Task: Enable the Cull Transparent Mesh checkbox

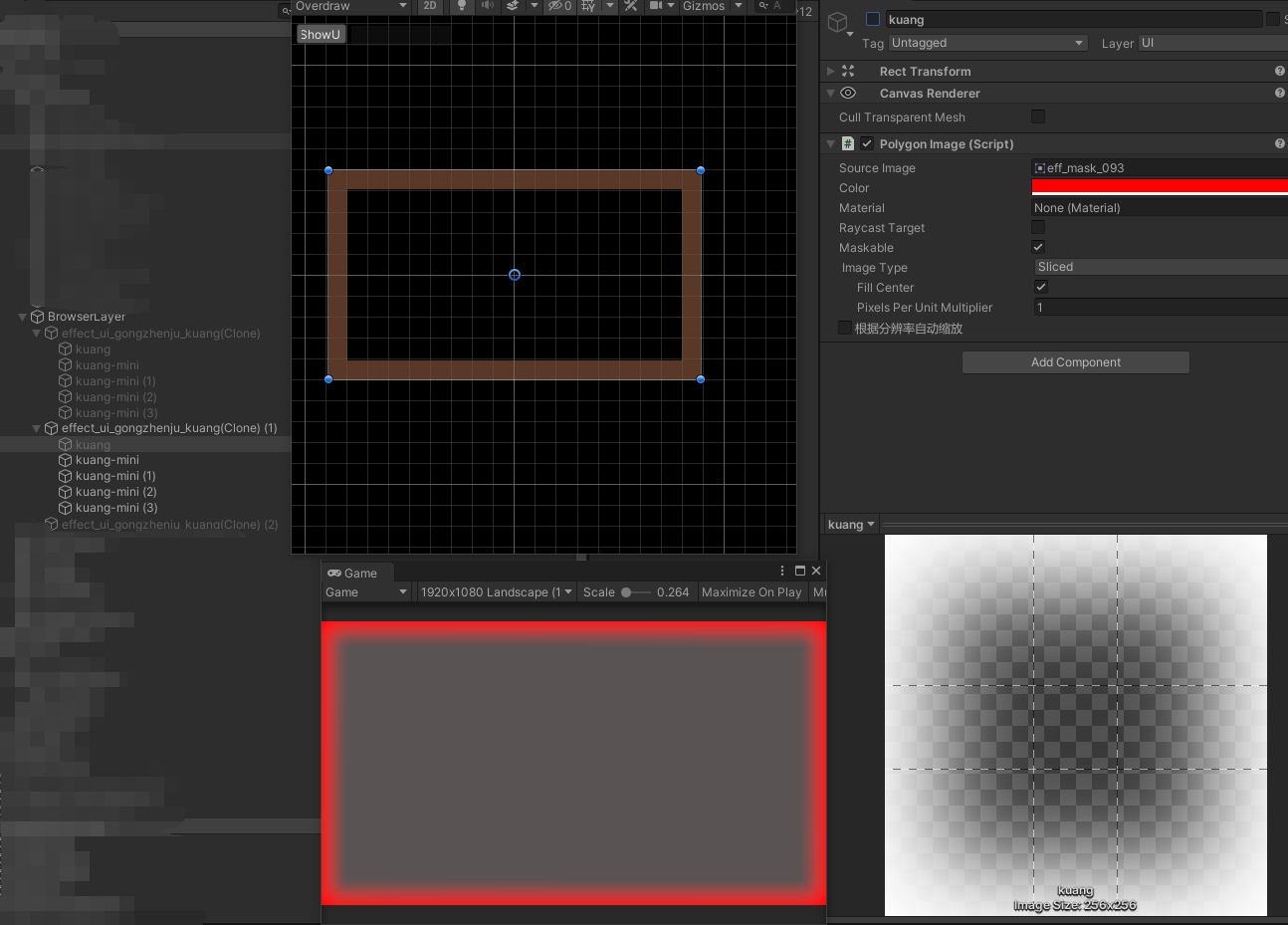Action: pyautogui.click(x=1038, y=116)
